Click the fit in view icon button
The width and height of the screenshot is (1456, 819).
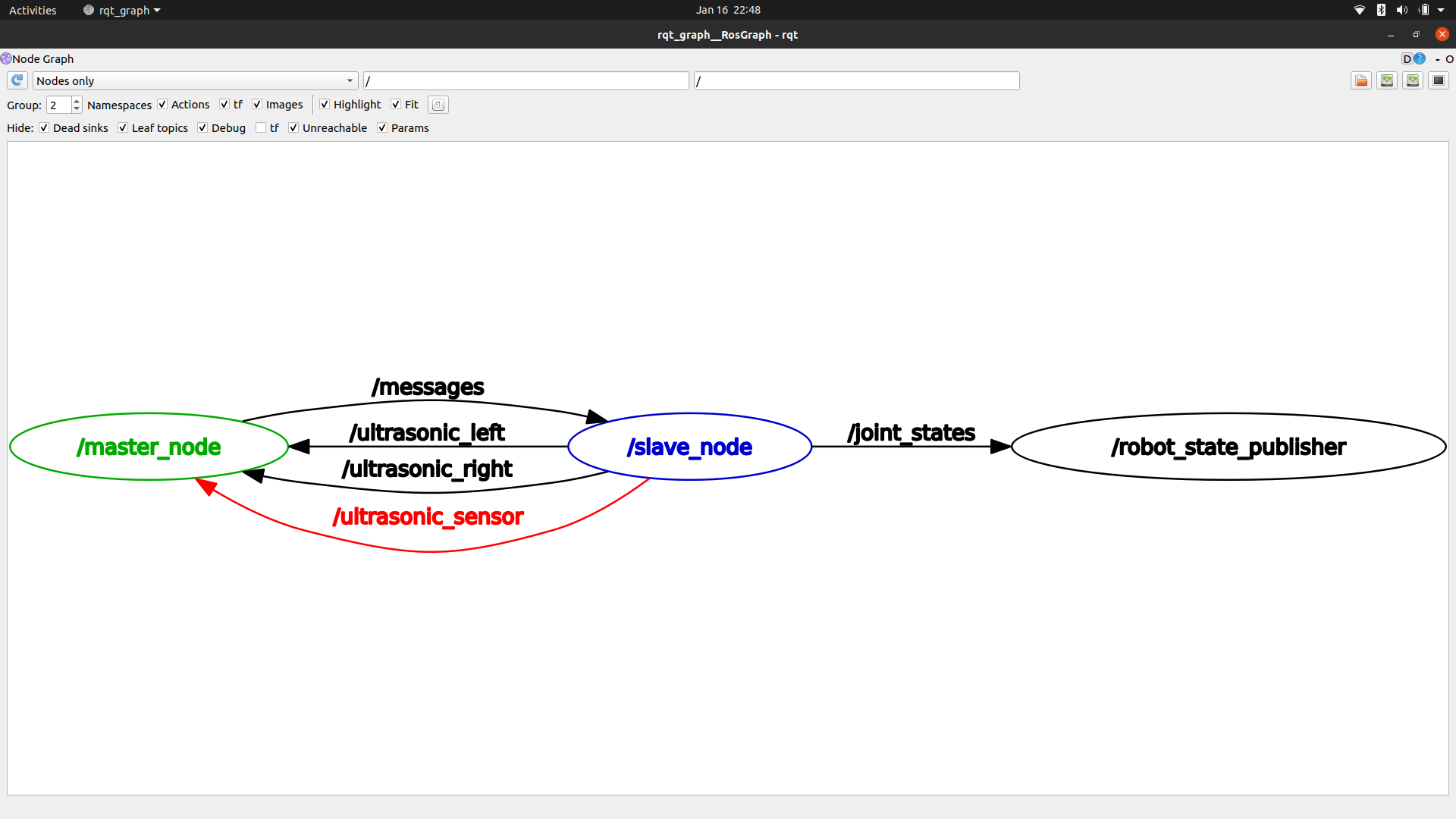click(438, 105)
